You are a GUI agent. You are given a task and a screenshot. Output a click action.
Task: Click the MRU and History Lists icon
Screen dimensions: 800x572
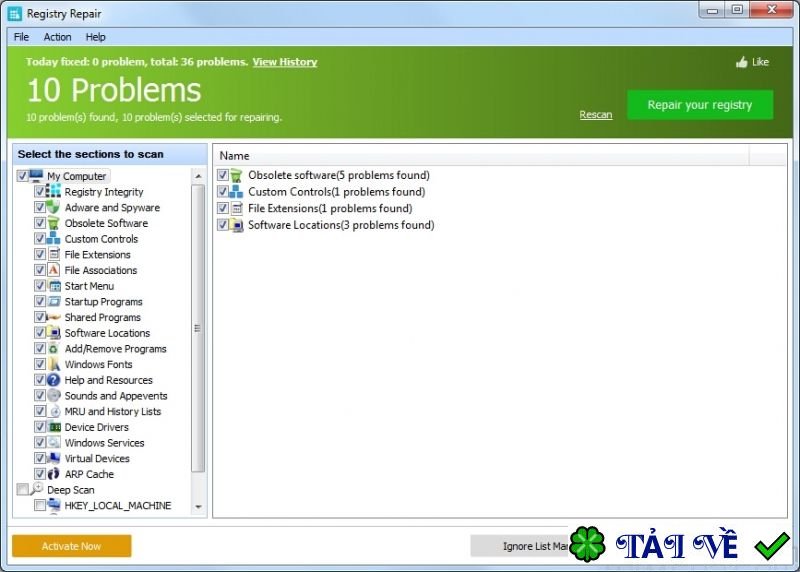(54, 411)
